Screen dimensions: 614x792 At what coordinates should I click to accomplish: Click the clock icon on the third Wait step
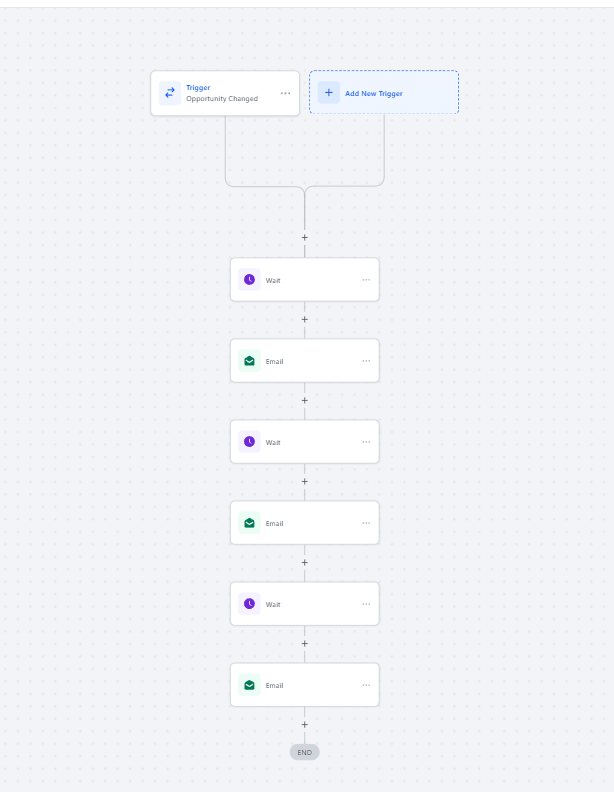[x=249, y=604]
